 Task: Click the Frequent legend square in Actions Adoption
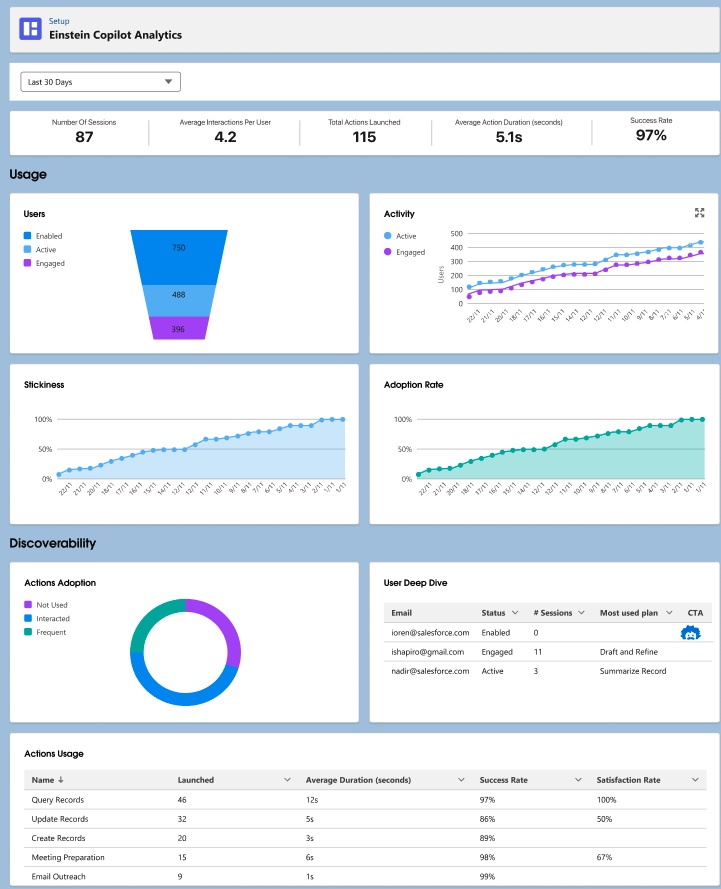(x=28, y=632)
